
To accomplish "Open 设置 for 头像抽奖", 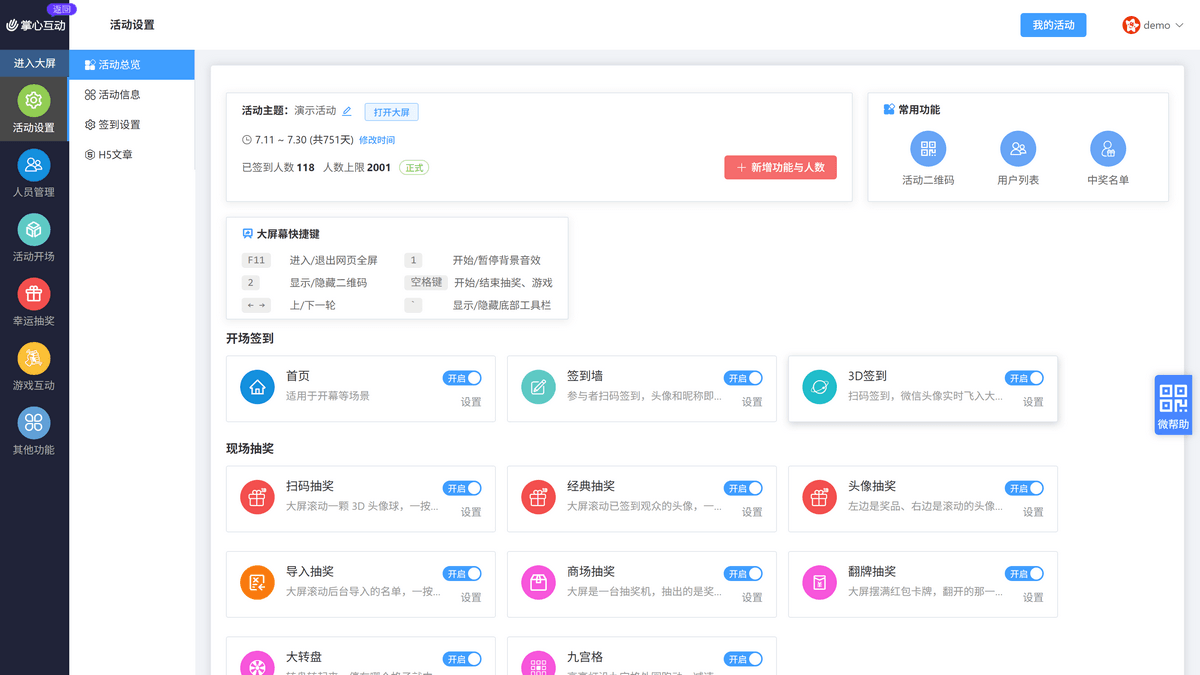I will tap(1033, 512).
